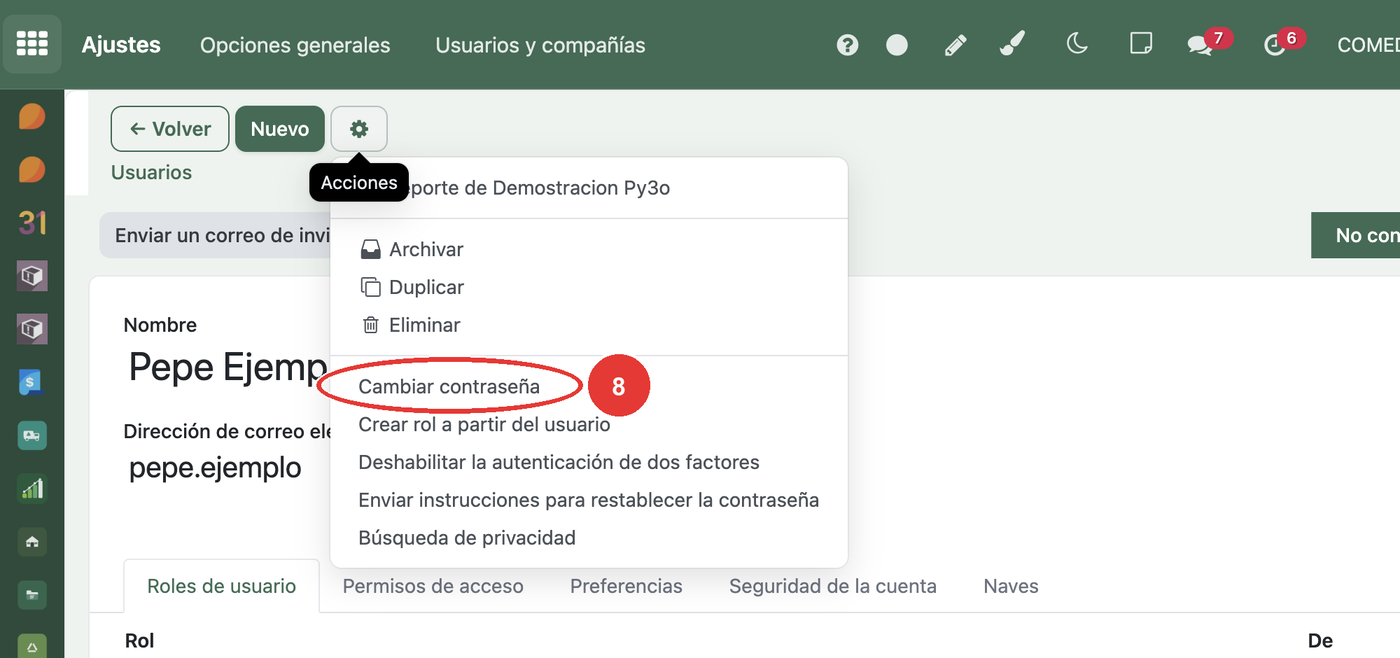
Task: Open the bar chart sidebar app icon
Action: (32, 488)
